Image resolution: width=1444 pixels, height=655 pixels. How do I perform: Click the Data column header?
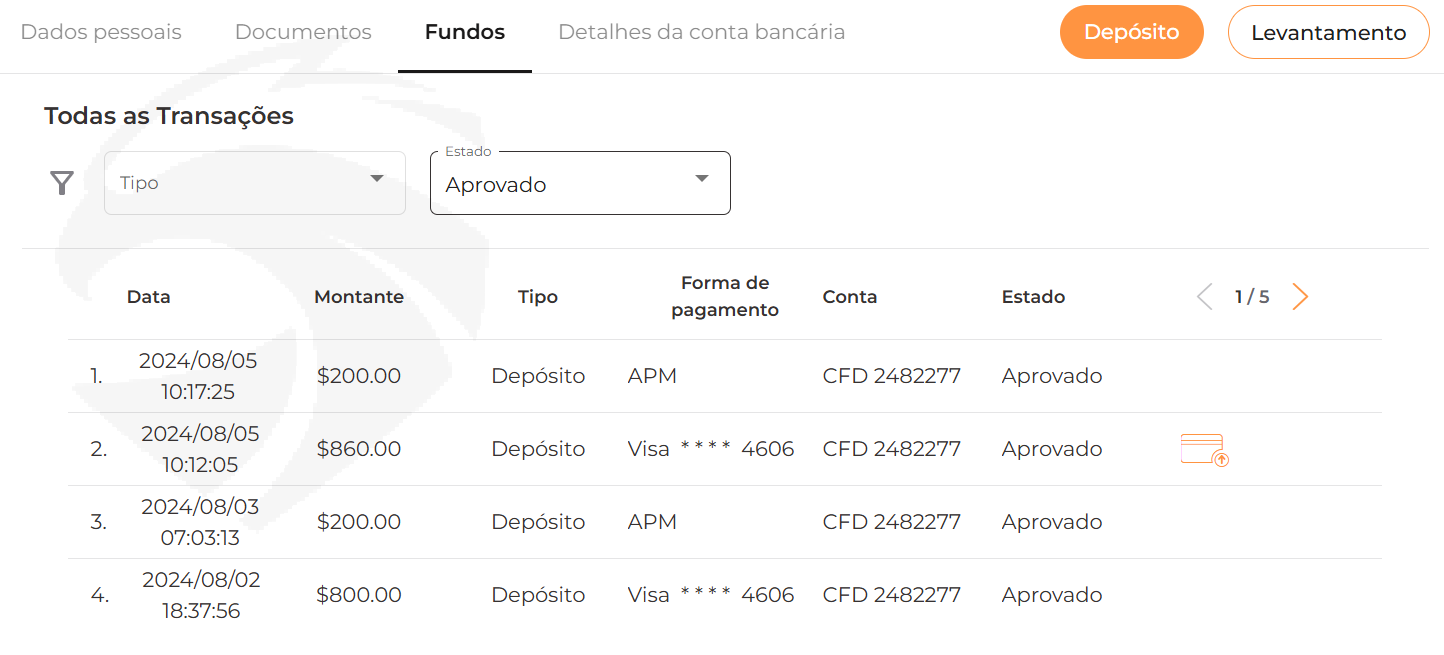[149, 297]
